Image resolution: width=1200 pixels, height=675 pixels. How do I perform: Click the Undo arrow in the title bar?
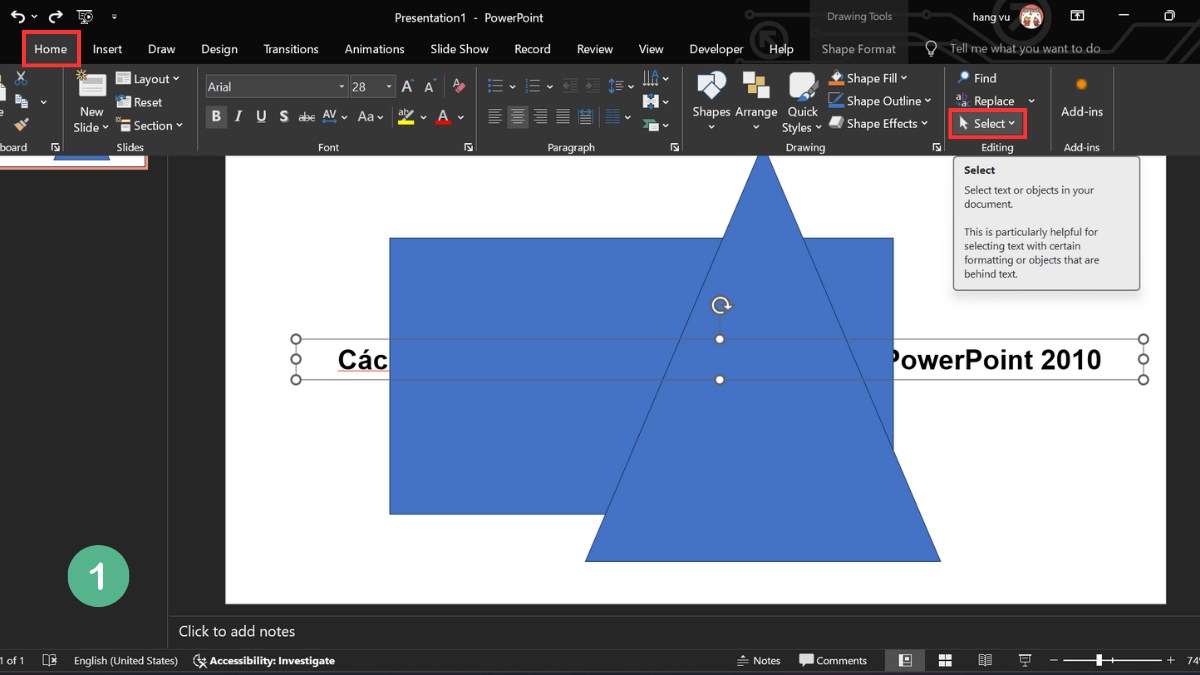[17, 17]
